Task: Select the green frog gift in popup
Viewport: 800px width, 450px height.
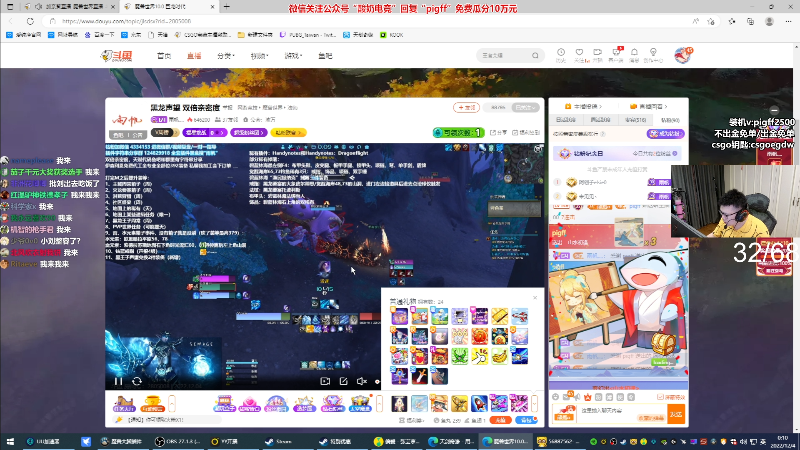Action: coord(459,356)
